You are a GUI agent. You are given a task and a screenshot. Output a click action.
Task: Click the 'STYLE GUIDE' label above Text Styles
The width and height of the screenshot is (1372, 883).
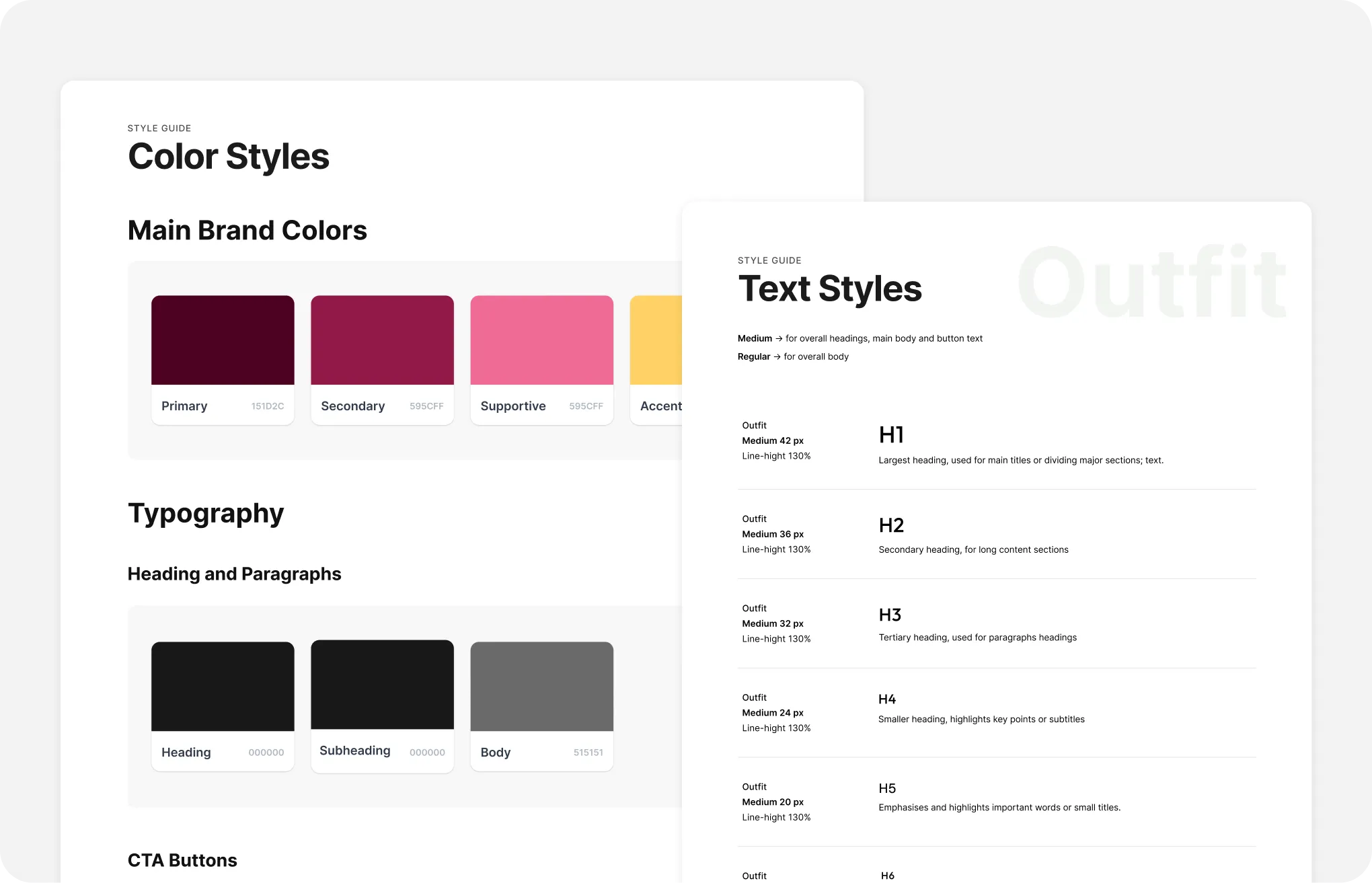pos(769,260)
